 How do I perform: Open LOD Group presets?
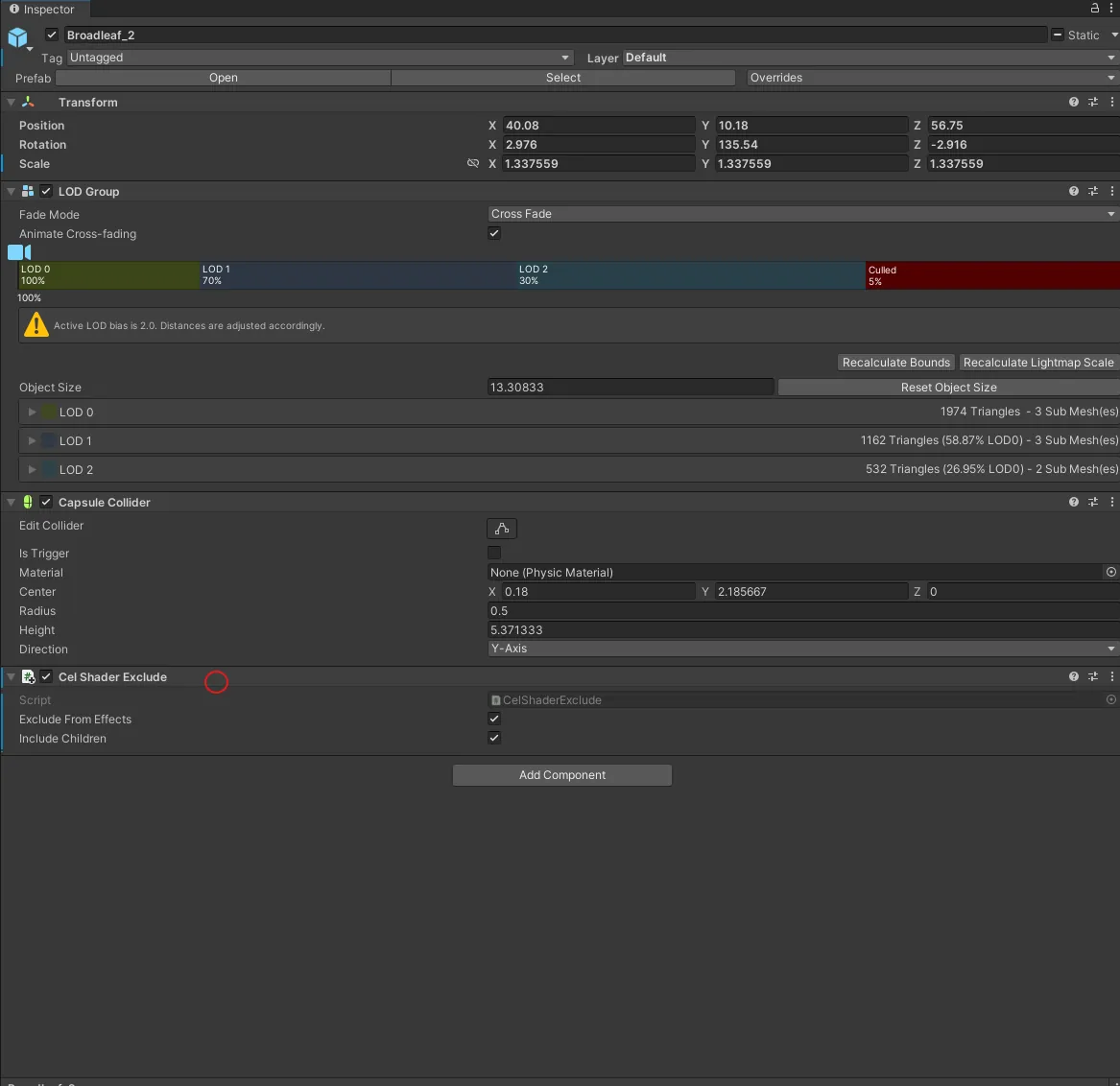pos(1093,191)
